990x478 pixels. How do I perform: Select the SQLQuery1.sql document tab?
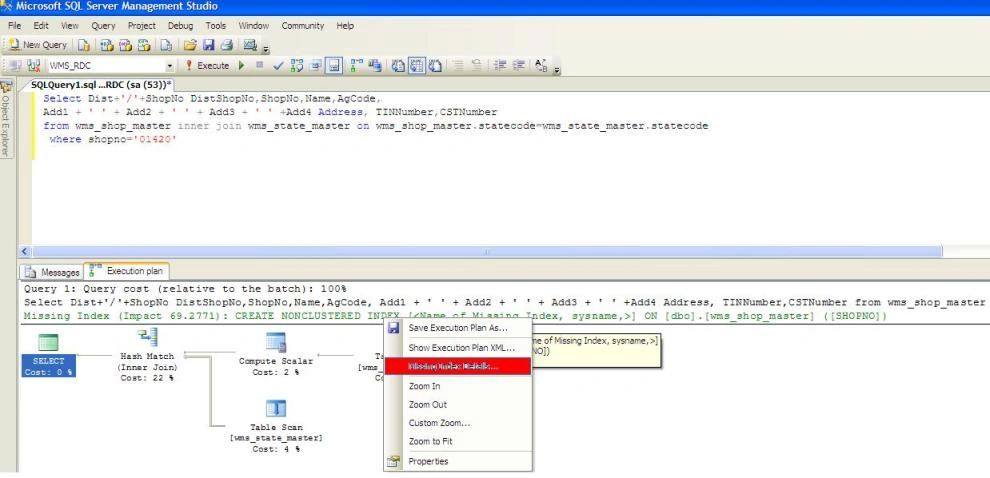click(101, 85)
